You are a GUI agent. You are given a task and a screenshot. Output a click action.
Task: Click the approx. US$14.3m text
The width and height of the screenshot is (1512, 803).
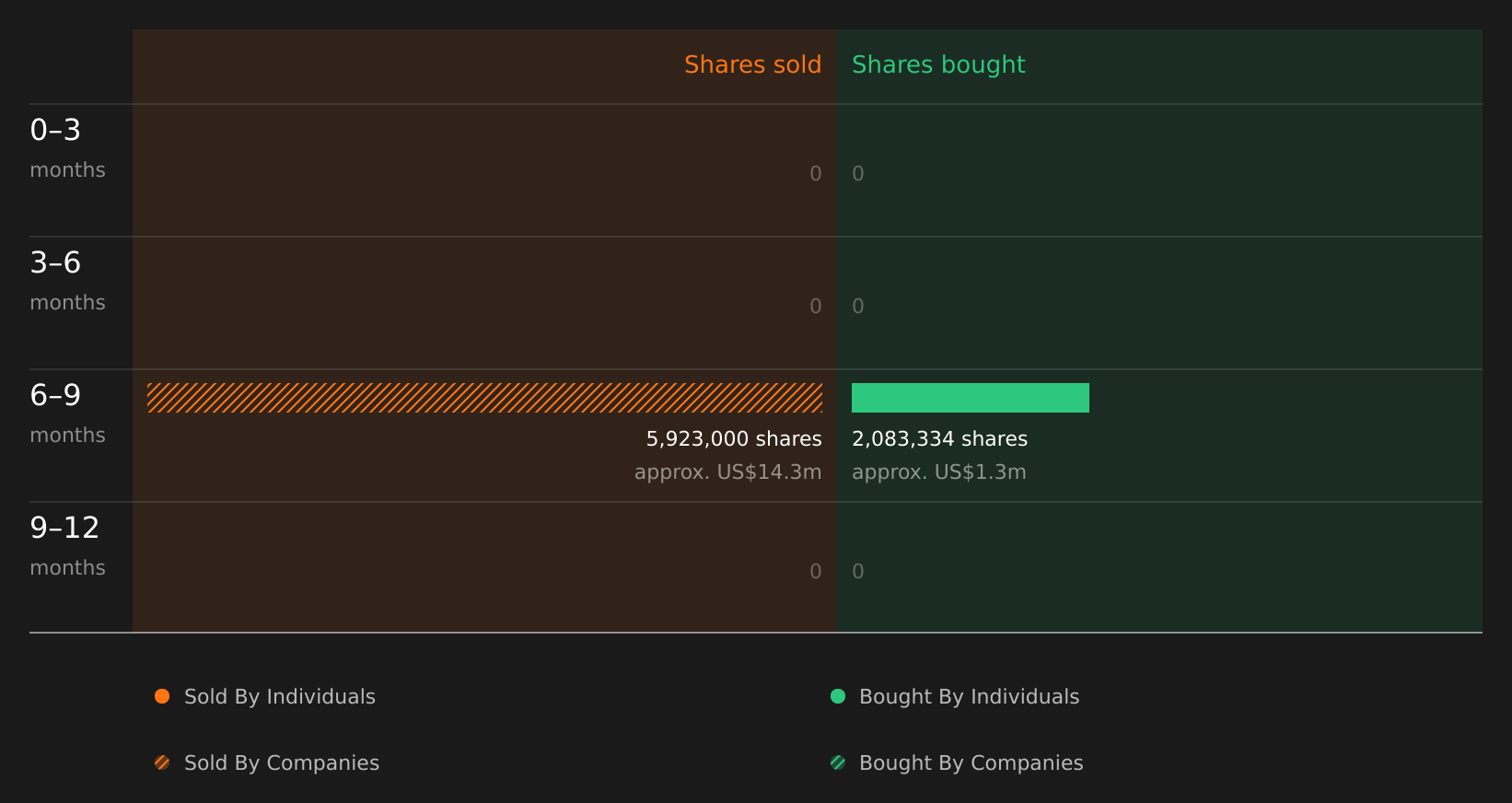pos(727,472)
